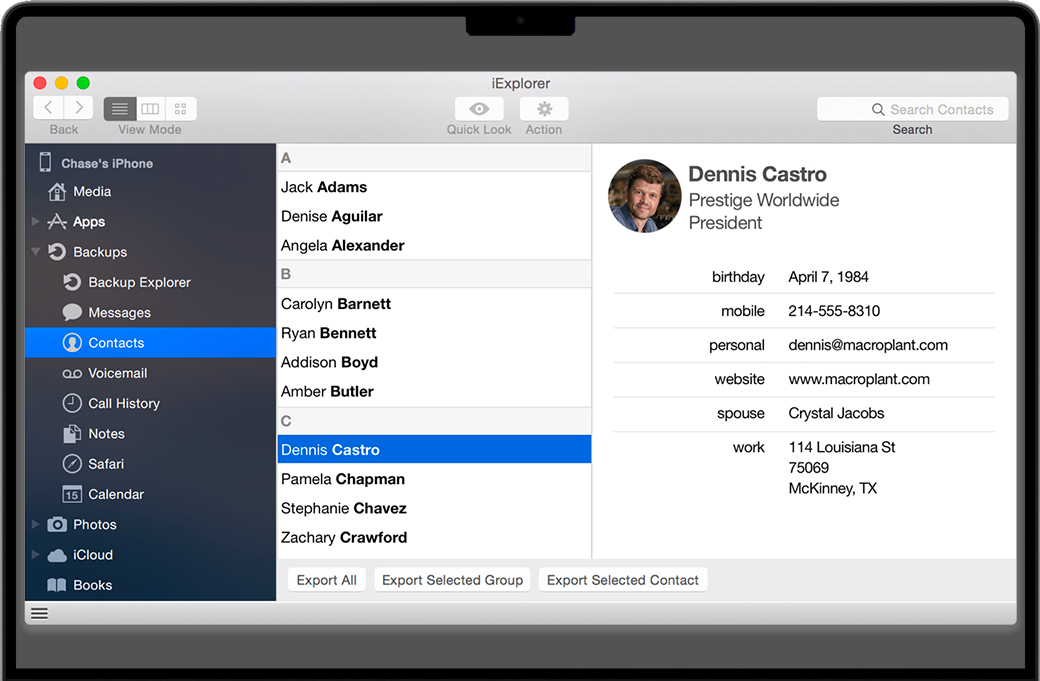Image resolution: width=1040 pixels, height=681 pixels.
Task: Select contact Ryan Bennett
Action: [434, 333]
